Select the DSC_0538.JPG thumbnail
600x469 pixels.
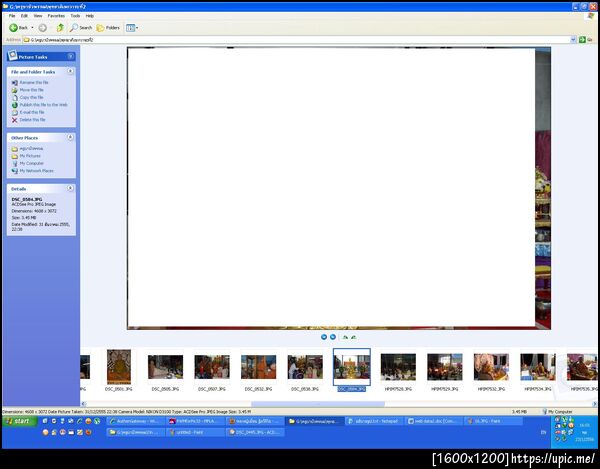305,367
